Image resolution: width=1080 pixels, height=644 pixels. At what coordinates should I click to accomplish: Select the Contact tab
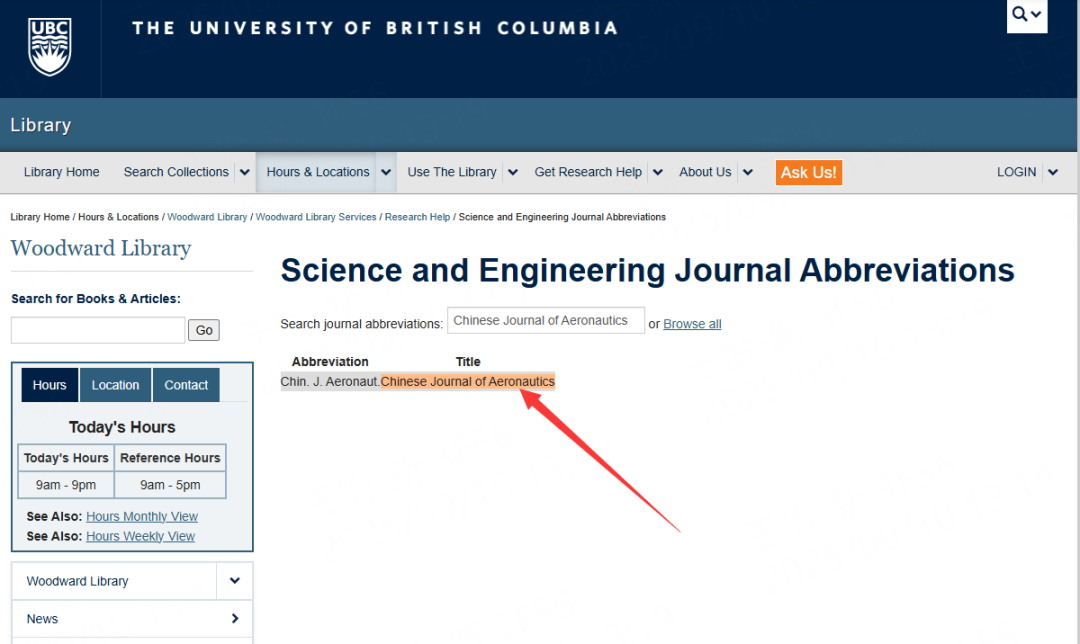click(186, 385)
